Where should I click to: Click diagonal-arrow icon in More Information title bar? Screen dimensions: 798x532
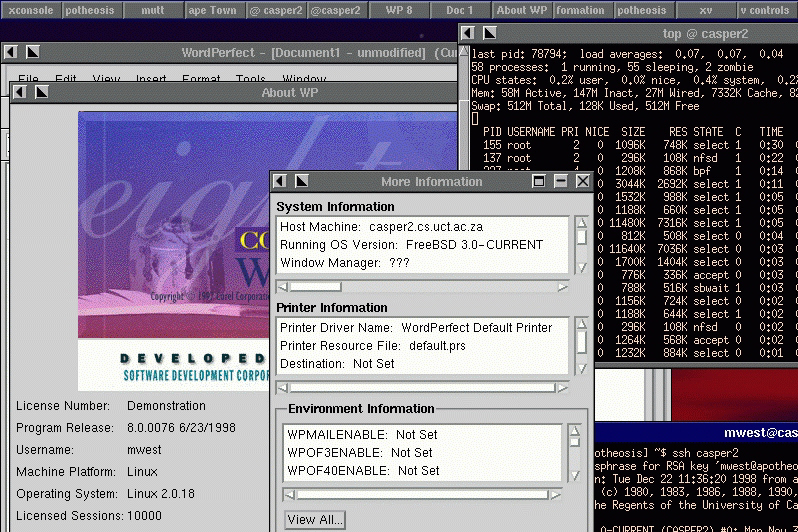point(302,182)
